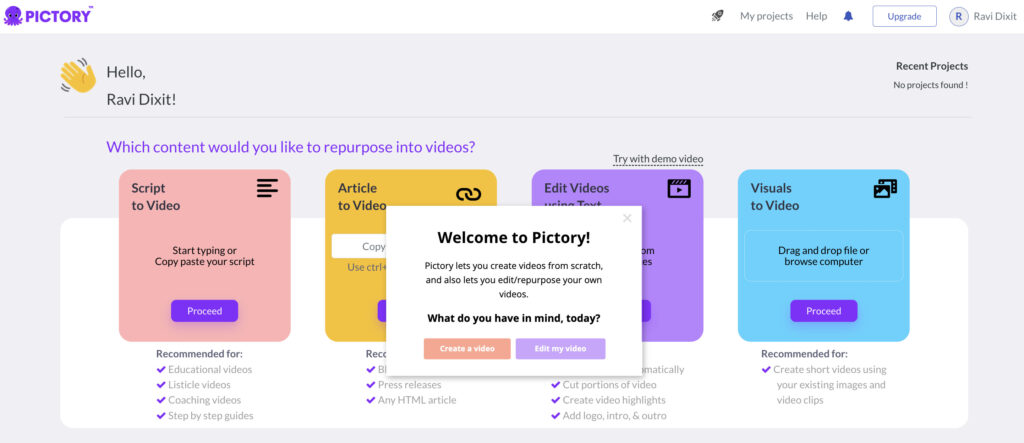Close the Welcome to Pictory dialog

[x=627, y=218]
